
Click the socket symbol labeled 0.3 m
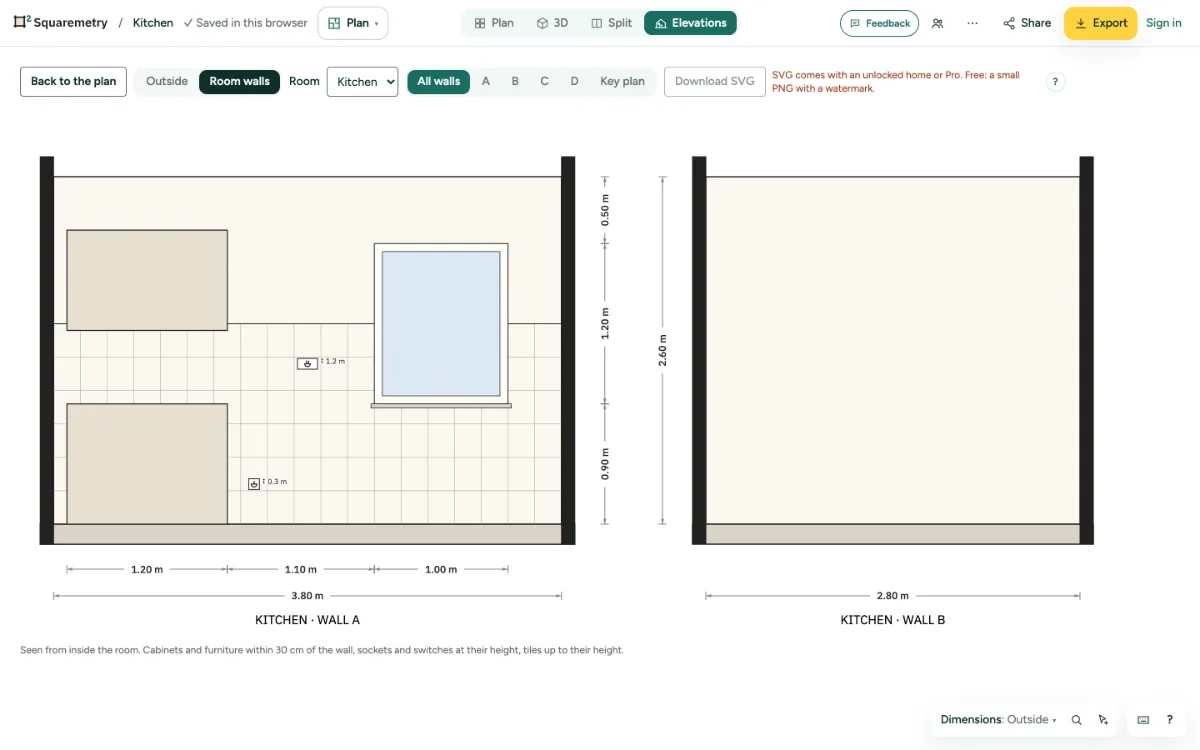click(x=254, y=484)
